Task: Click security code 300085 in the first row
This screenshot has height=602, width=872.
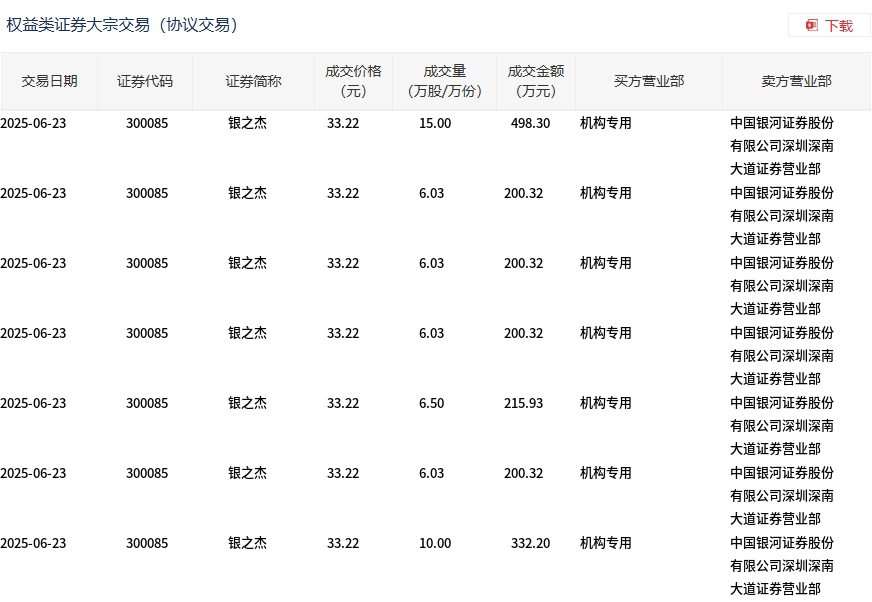Action: coord(147,123)
